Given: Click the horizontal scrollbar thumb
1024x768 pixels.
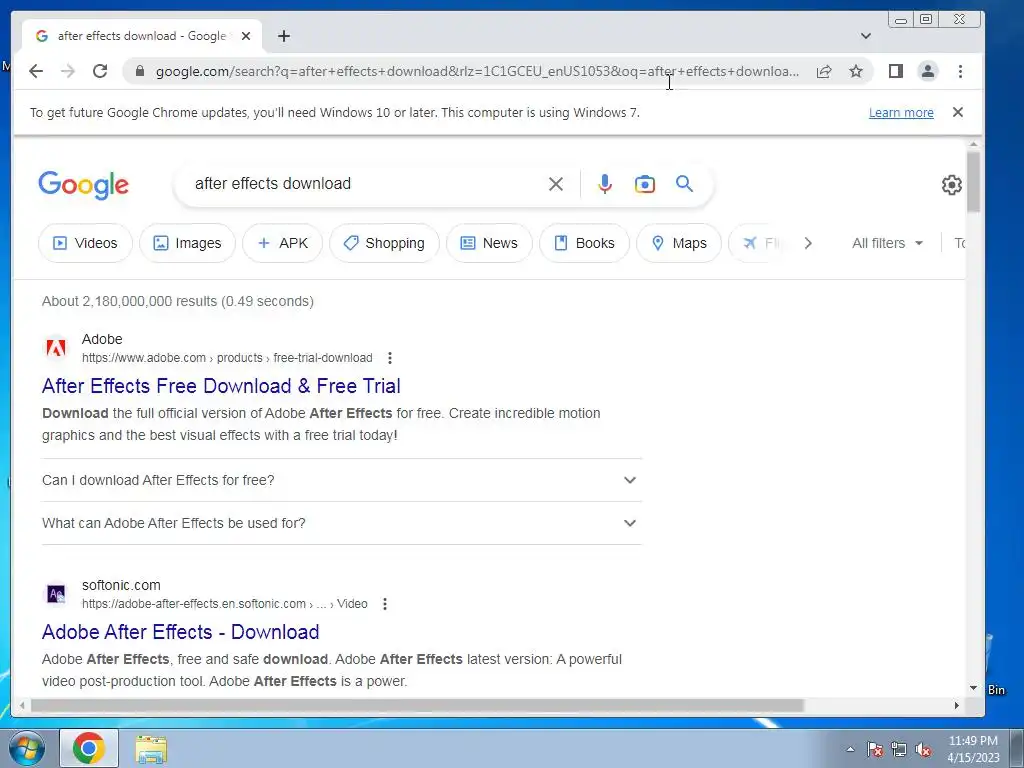Looking at the screenshot, I should tap(417, 705).
